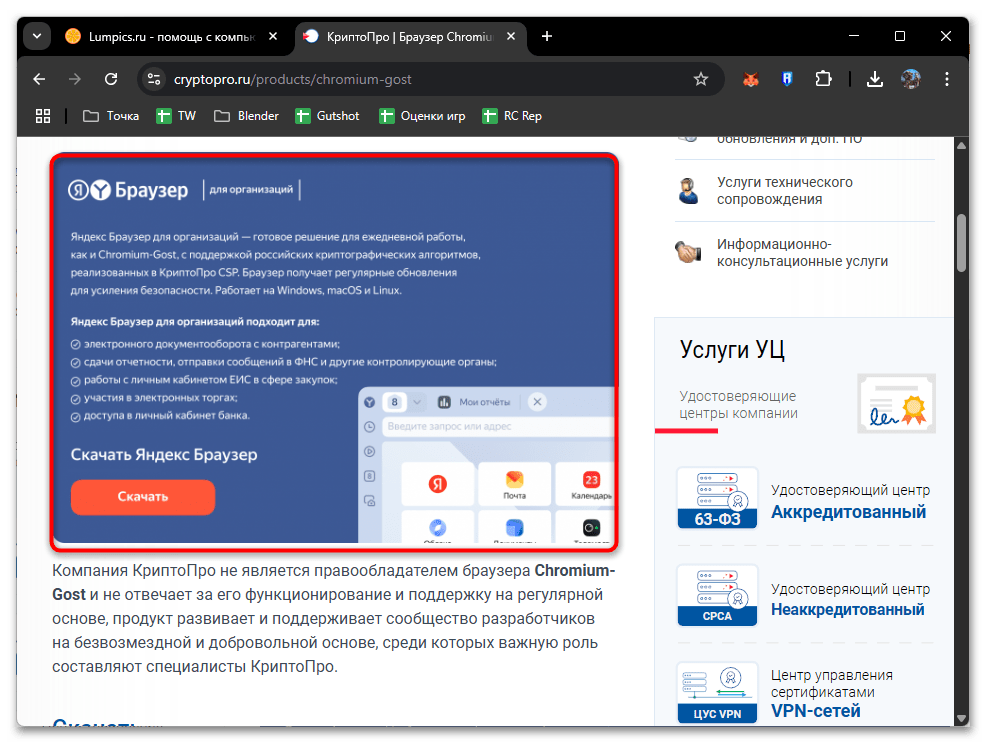Image resolution: width=986 pixels, height=743 pixels.
Task: Open Неаккредитованный certification center link
Action: (848, 610)
